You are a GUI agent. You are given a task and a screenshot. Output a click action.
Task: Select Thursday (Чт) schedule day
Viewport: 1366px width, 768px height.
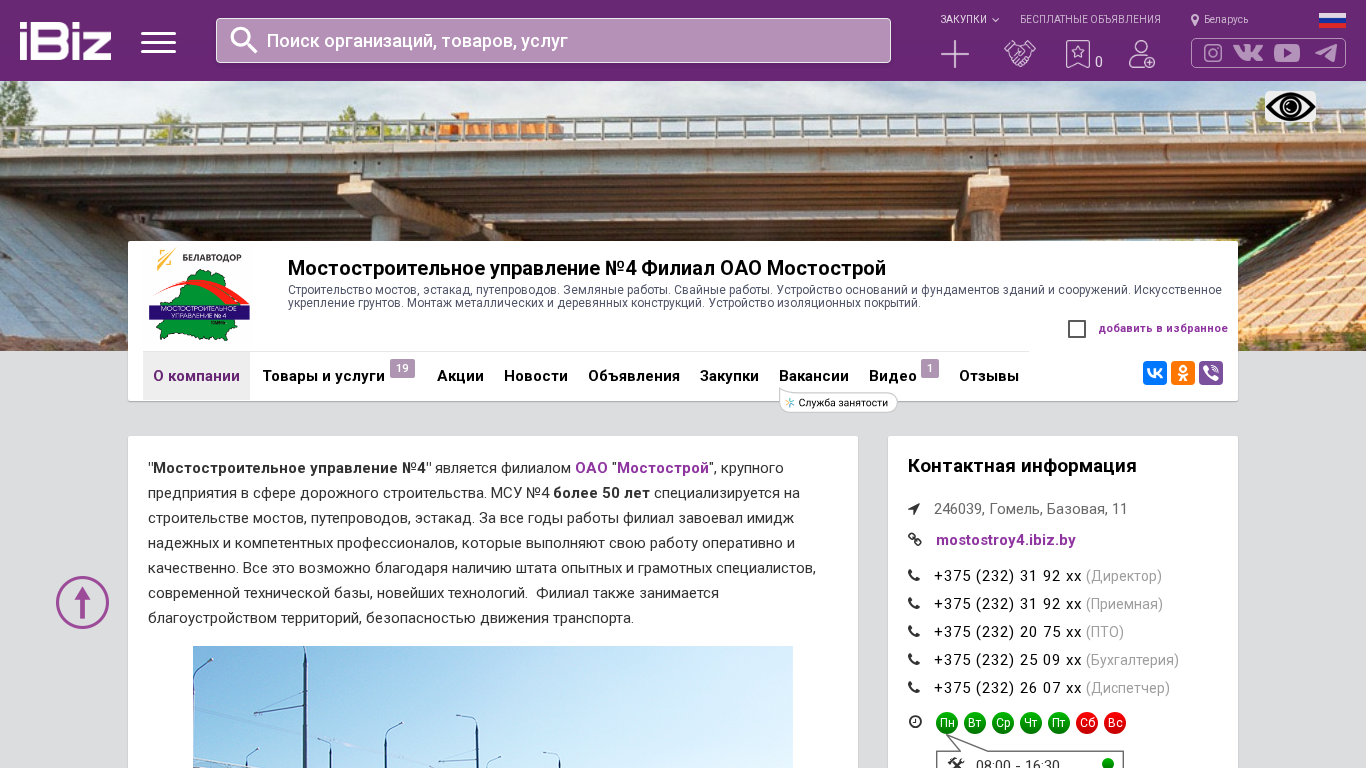1031,723
